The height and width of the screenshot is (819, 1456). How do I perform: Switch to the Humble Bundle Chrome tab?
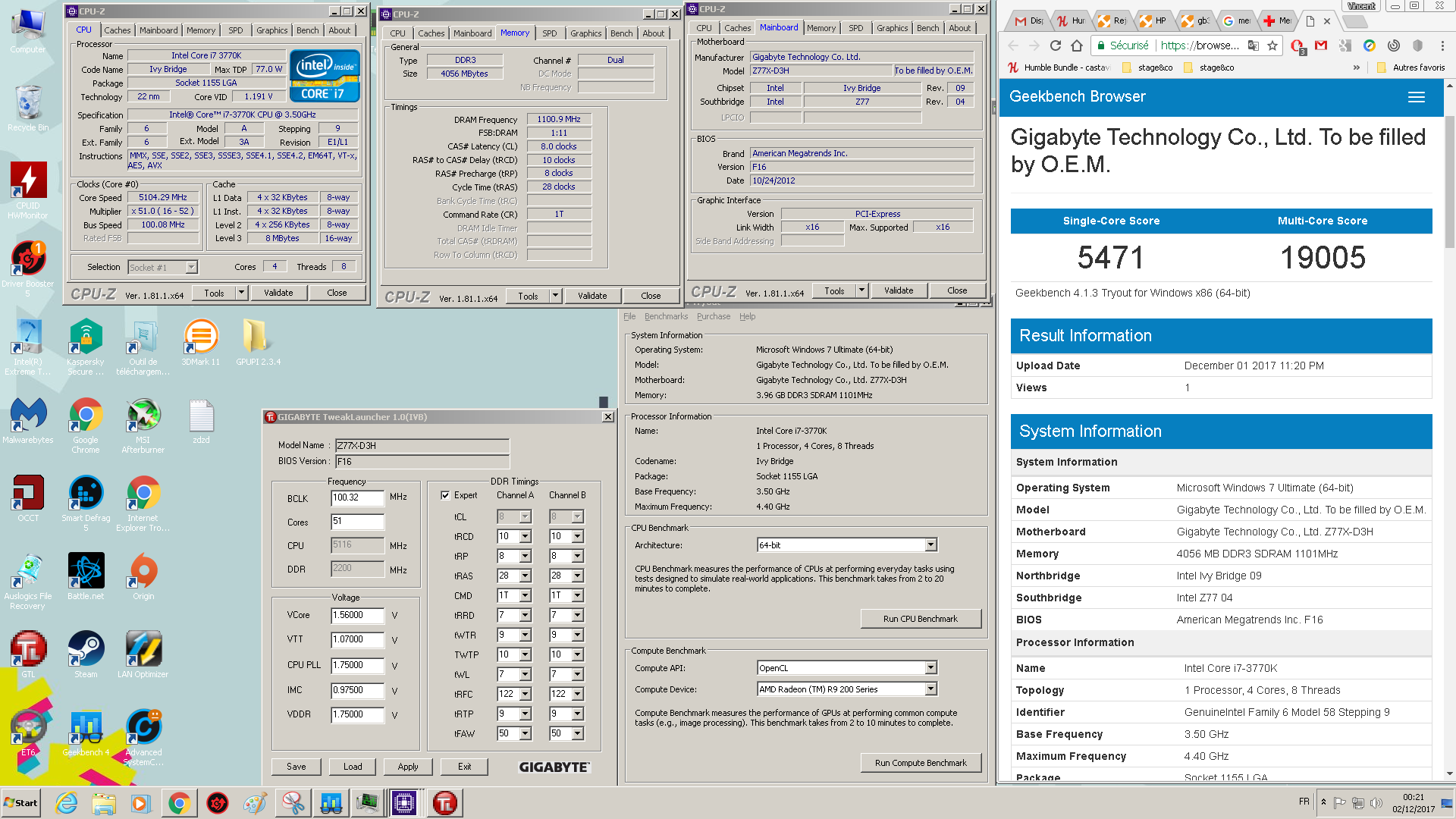coord(1071,20)
